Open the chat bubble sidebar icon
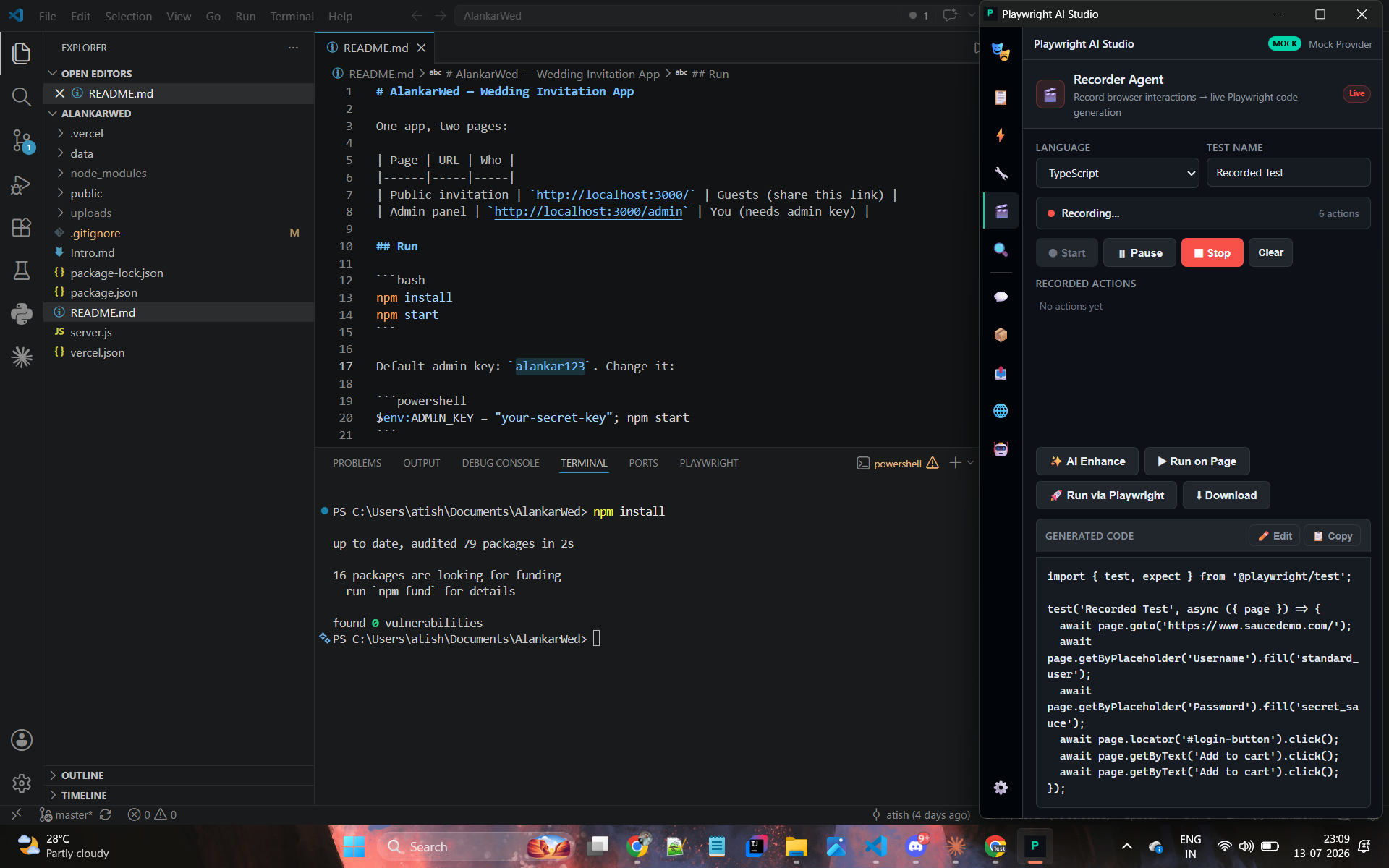 (1001, 297)
